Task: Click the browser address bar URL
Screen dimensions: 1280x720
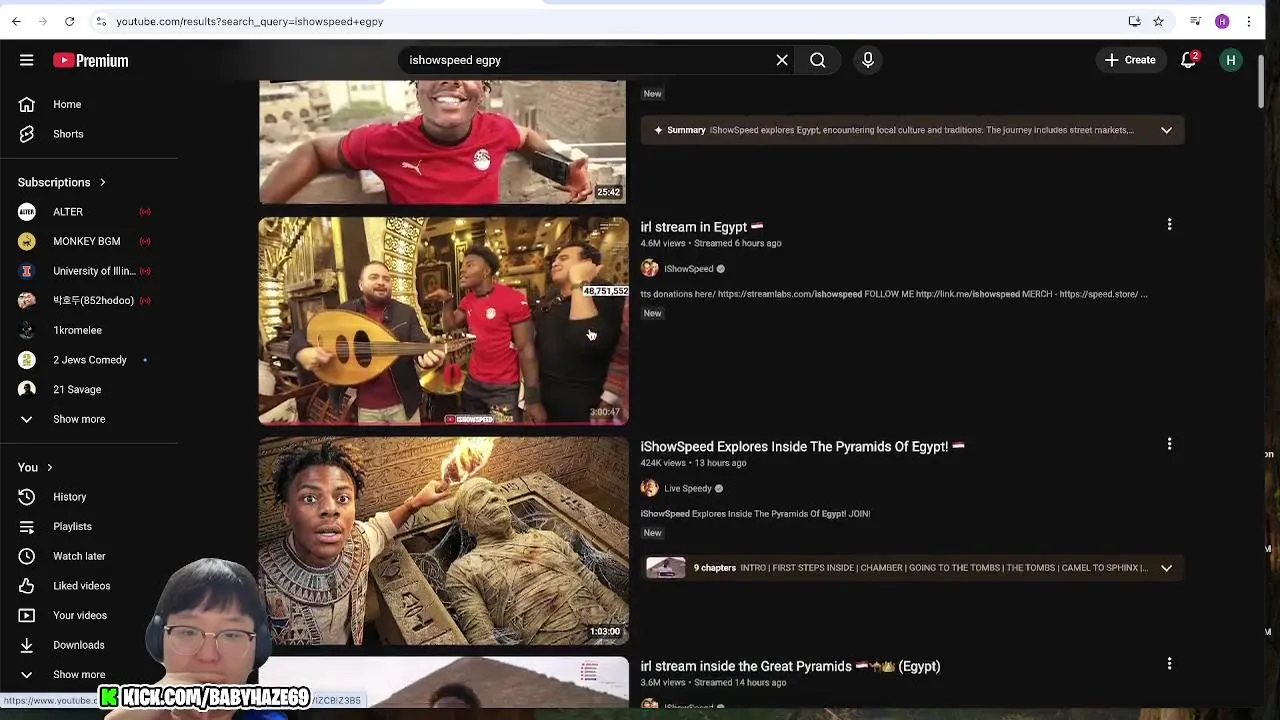Action: pos(250,21)
